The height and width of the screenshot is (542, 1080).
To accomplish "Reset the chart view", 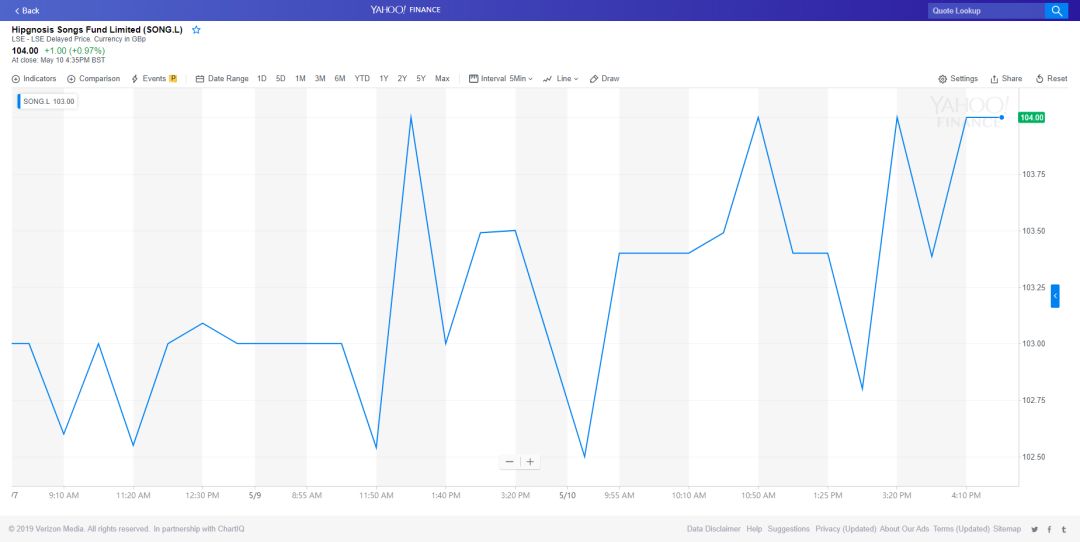I will click(x=1051, y=79).
